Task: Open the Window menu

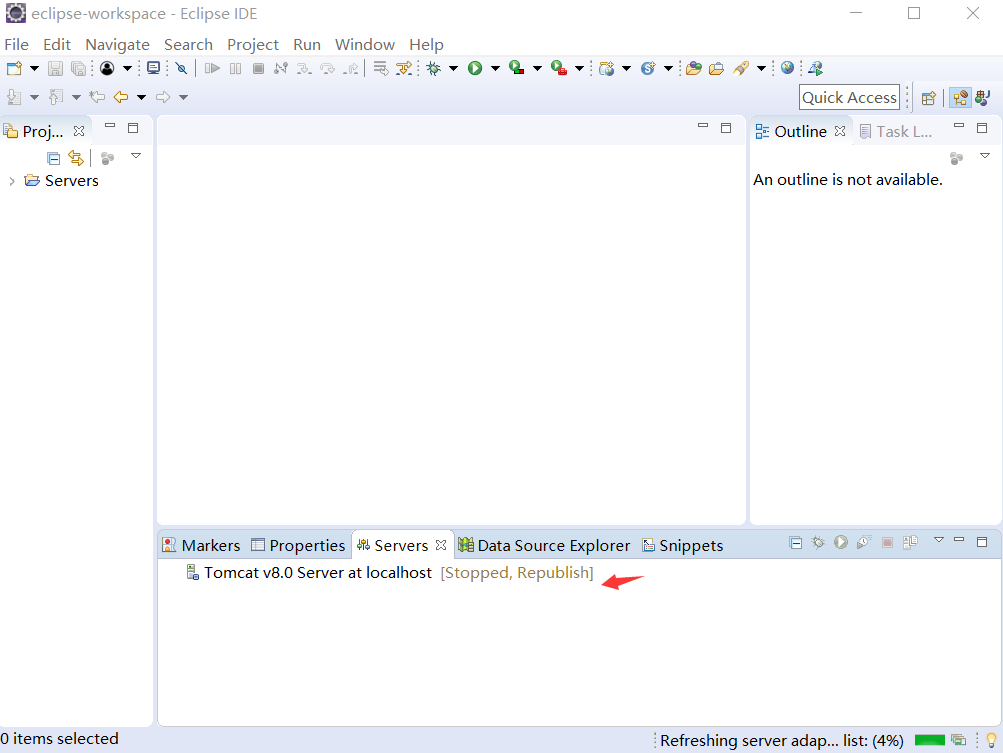Action: 365,45
